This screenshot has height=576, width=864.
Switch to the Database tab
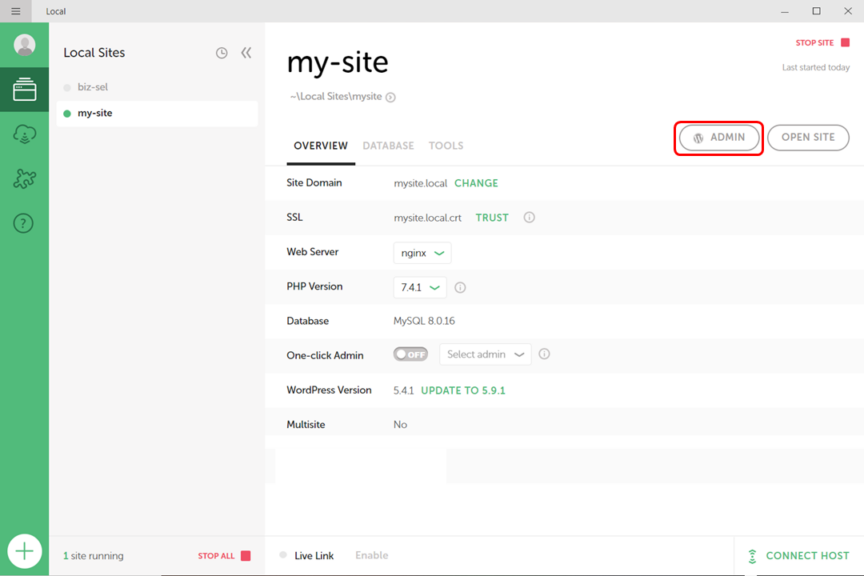tap(388, 146)
